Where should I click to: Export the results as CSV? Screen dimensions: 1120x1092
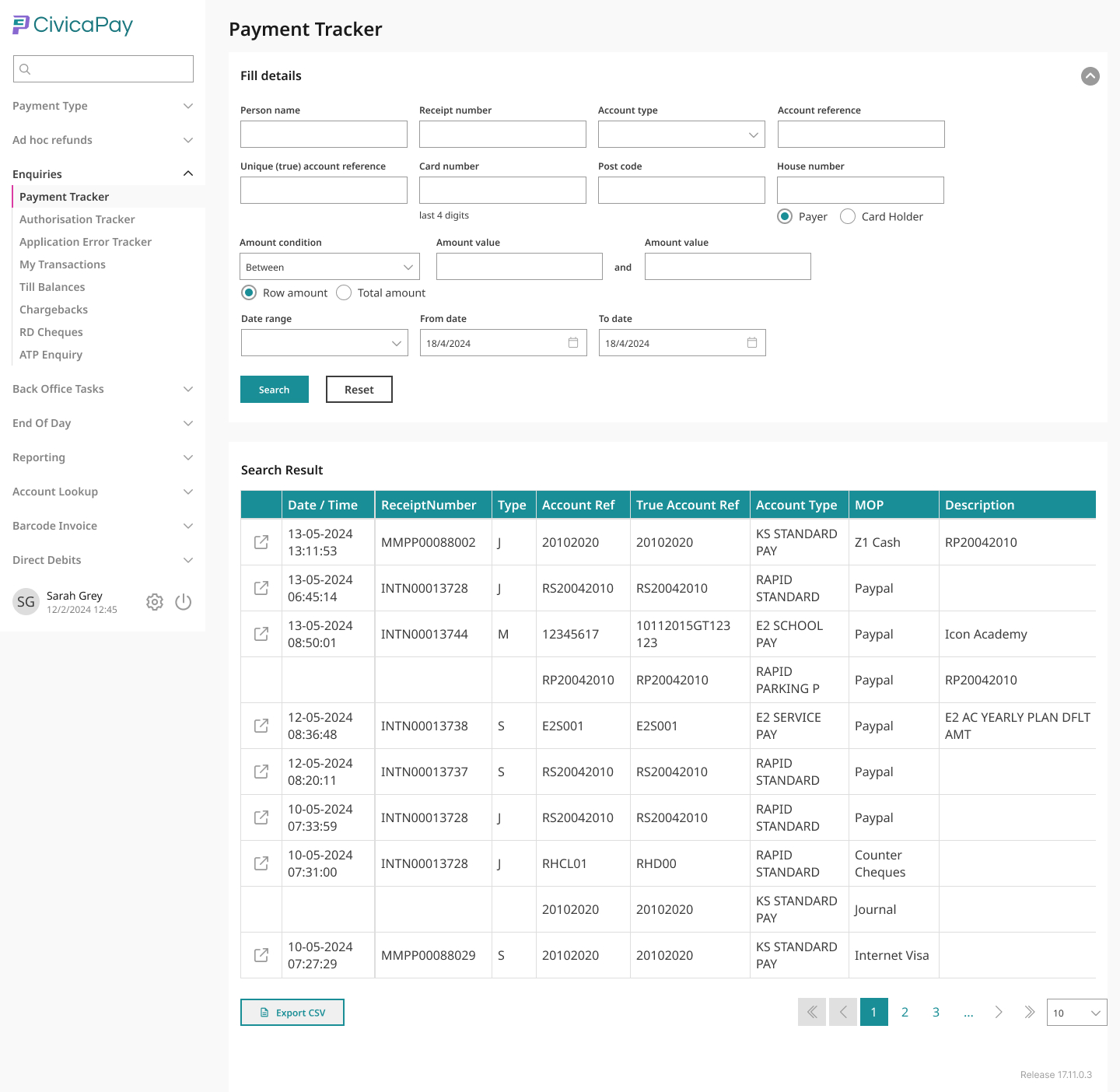click(292, 1012)
